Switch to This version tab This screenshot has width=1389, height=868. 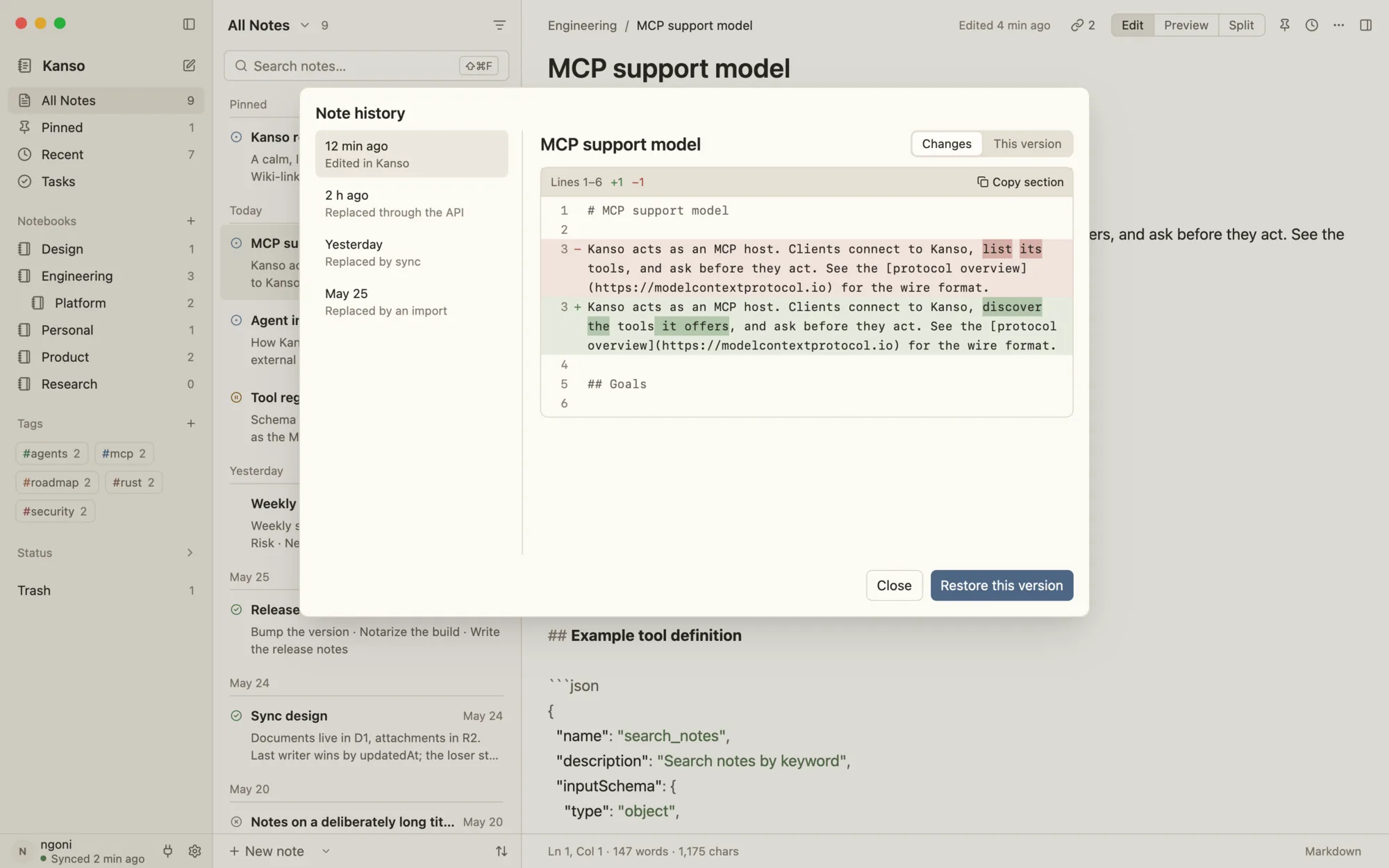click(x=1026, y=144)
